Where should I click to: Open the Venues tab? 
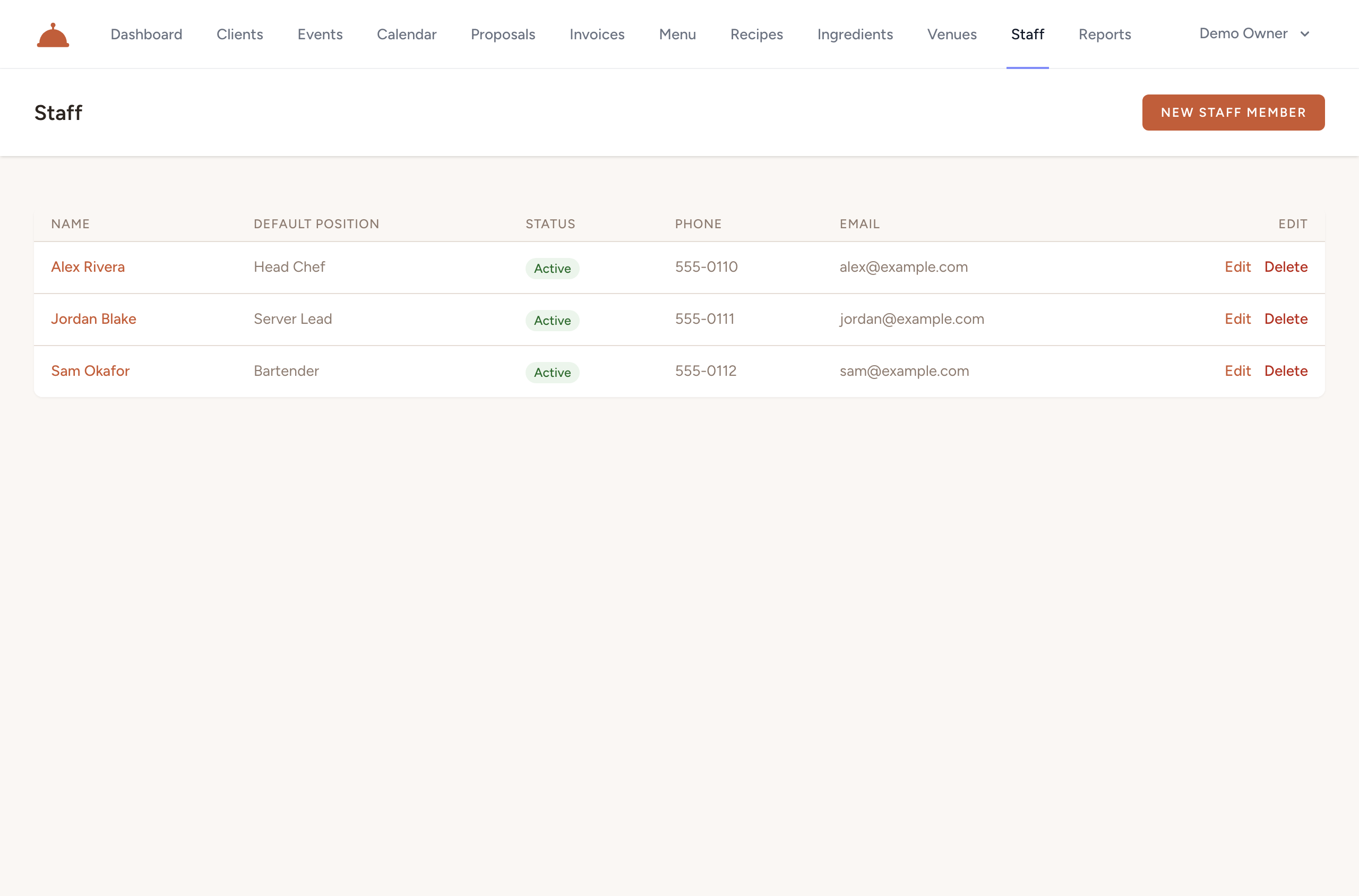(951, 35)
